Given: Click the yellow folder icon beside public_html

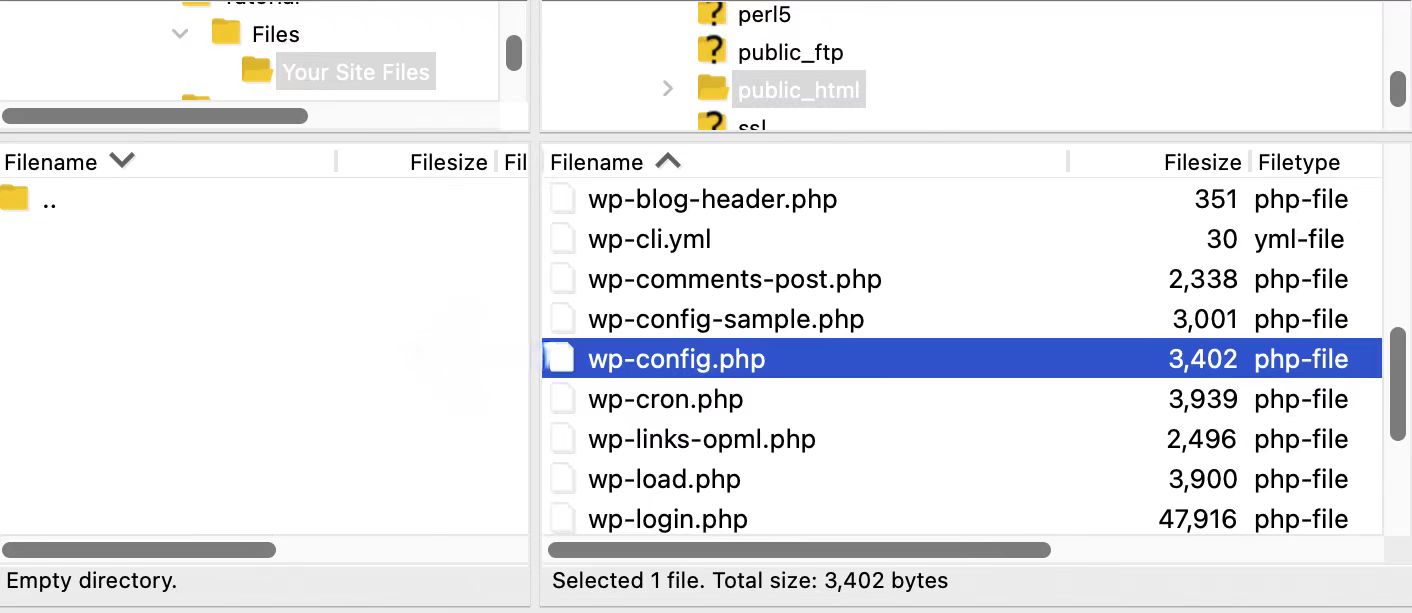Looking at the screenshot, I should tap(713, 89).
